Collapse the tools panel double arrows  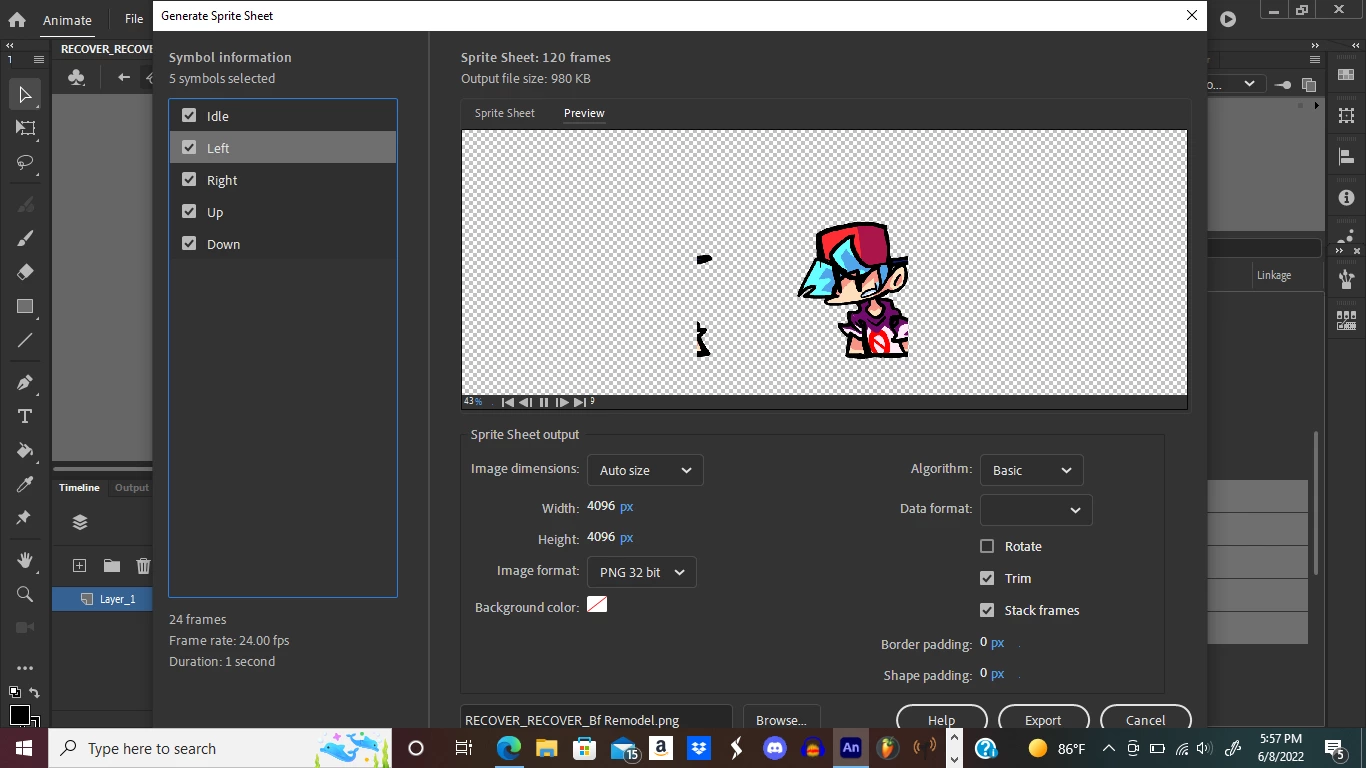pyautogui.click(x=9, y=46)
